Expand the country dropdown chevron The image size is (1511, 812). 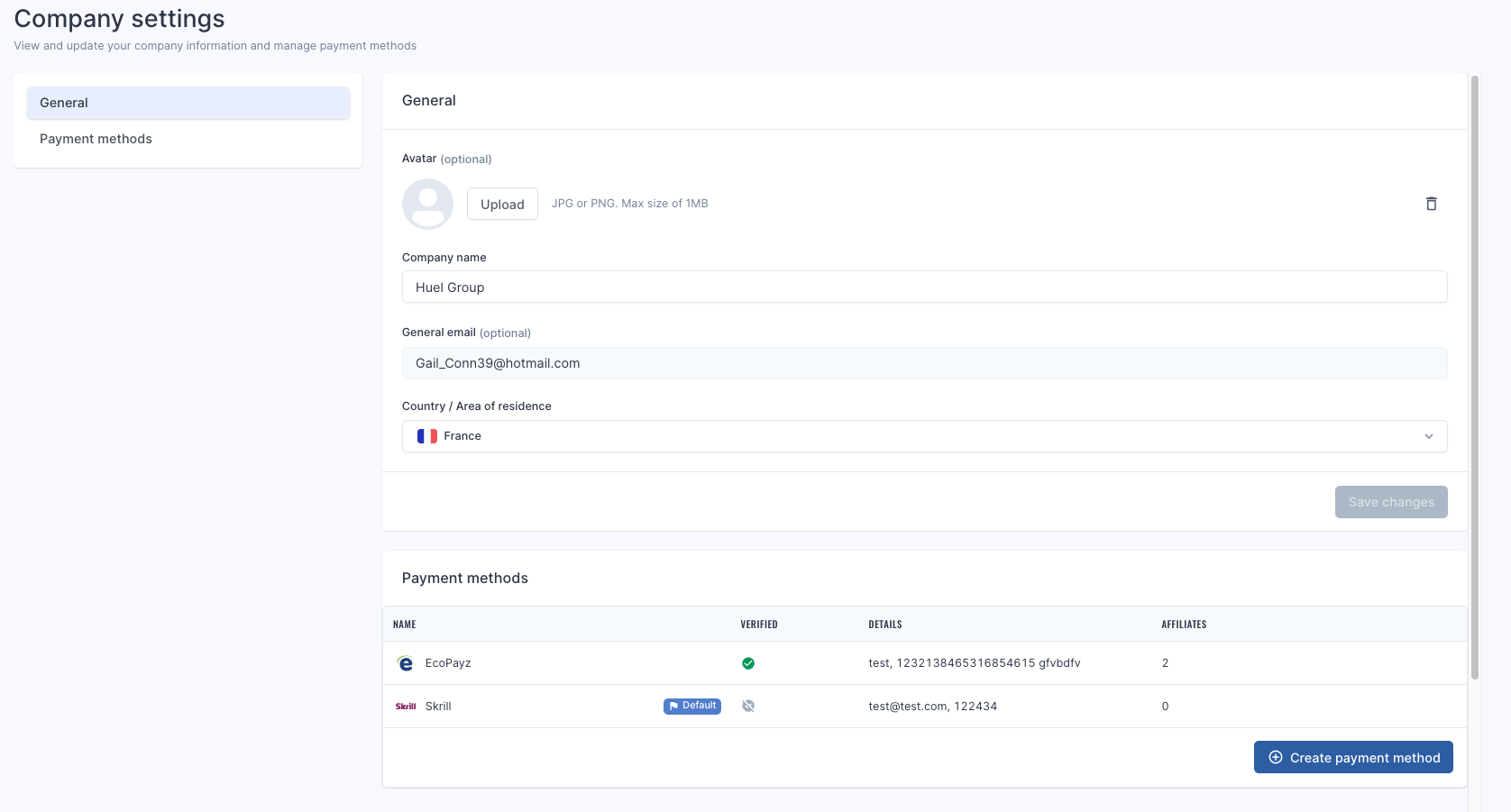[1429, 436]
